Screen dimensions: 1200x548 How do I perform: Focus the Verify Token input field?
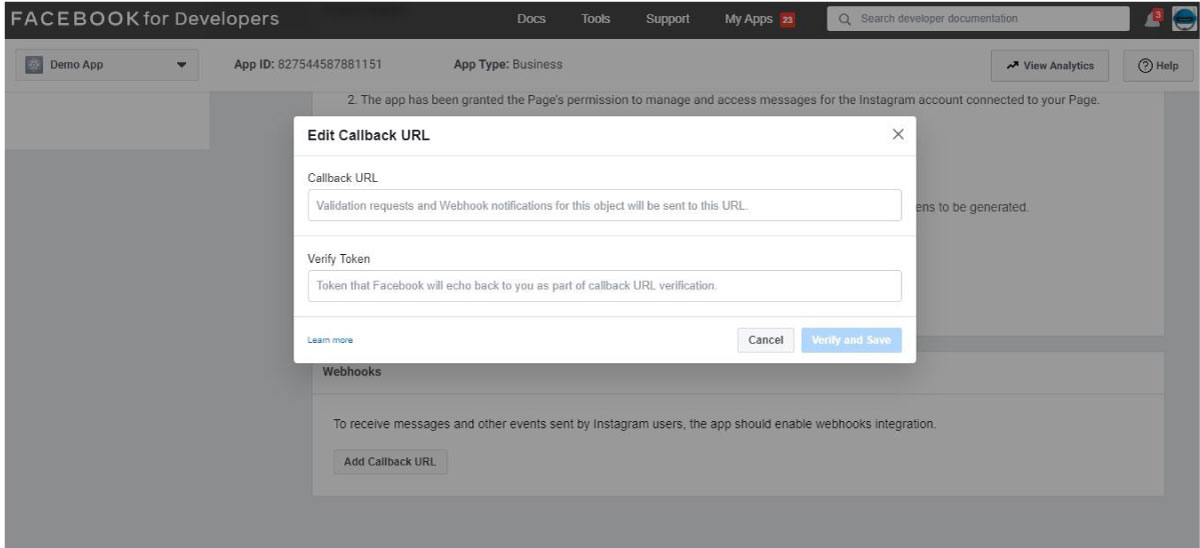pyautogui.click(x=604, y=286)
